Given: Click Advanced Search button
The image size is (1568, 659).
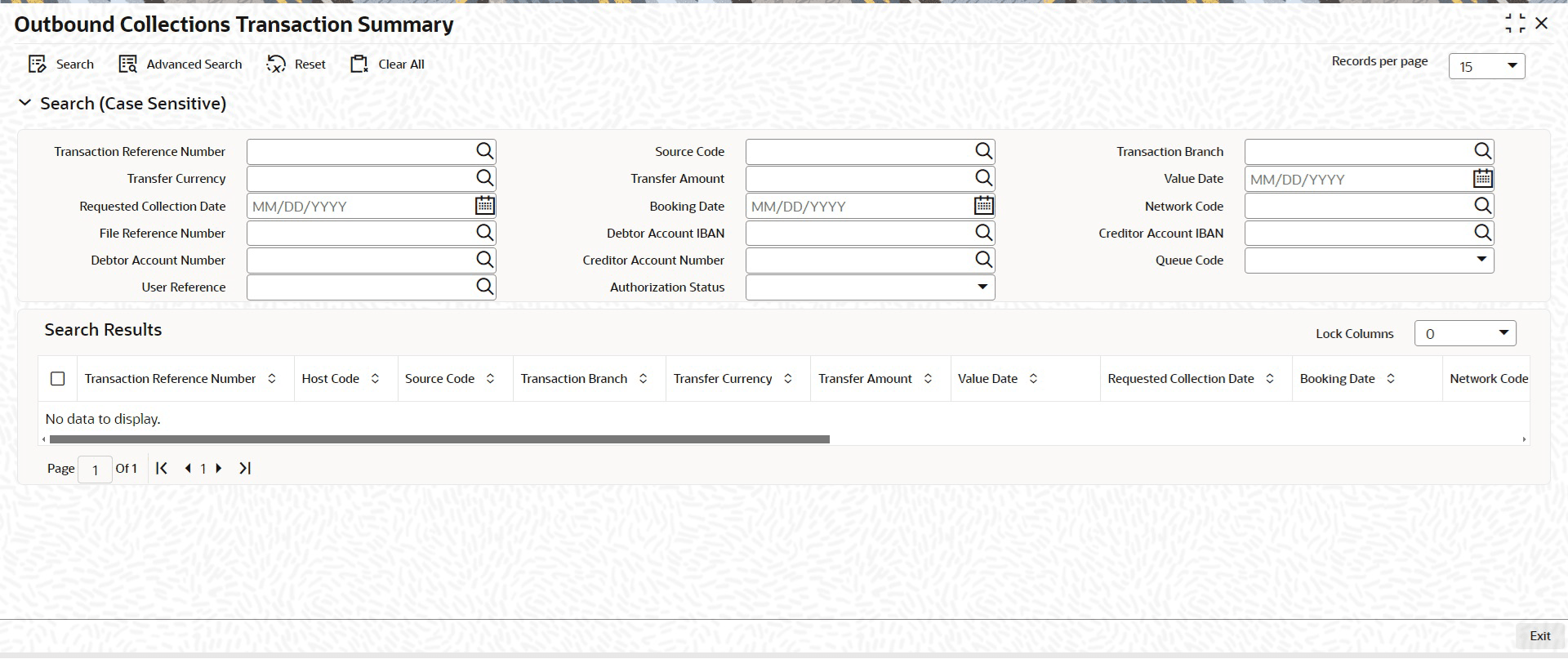Looking at the screenshot, I should 180,65.
